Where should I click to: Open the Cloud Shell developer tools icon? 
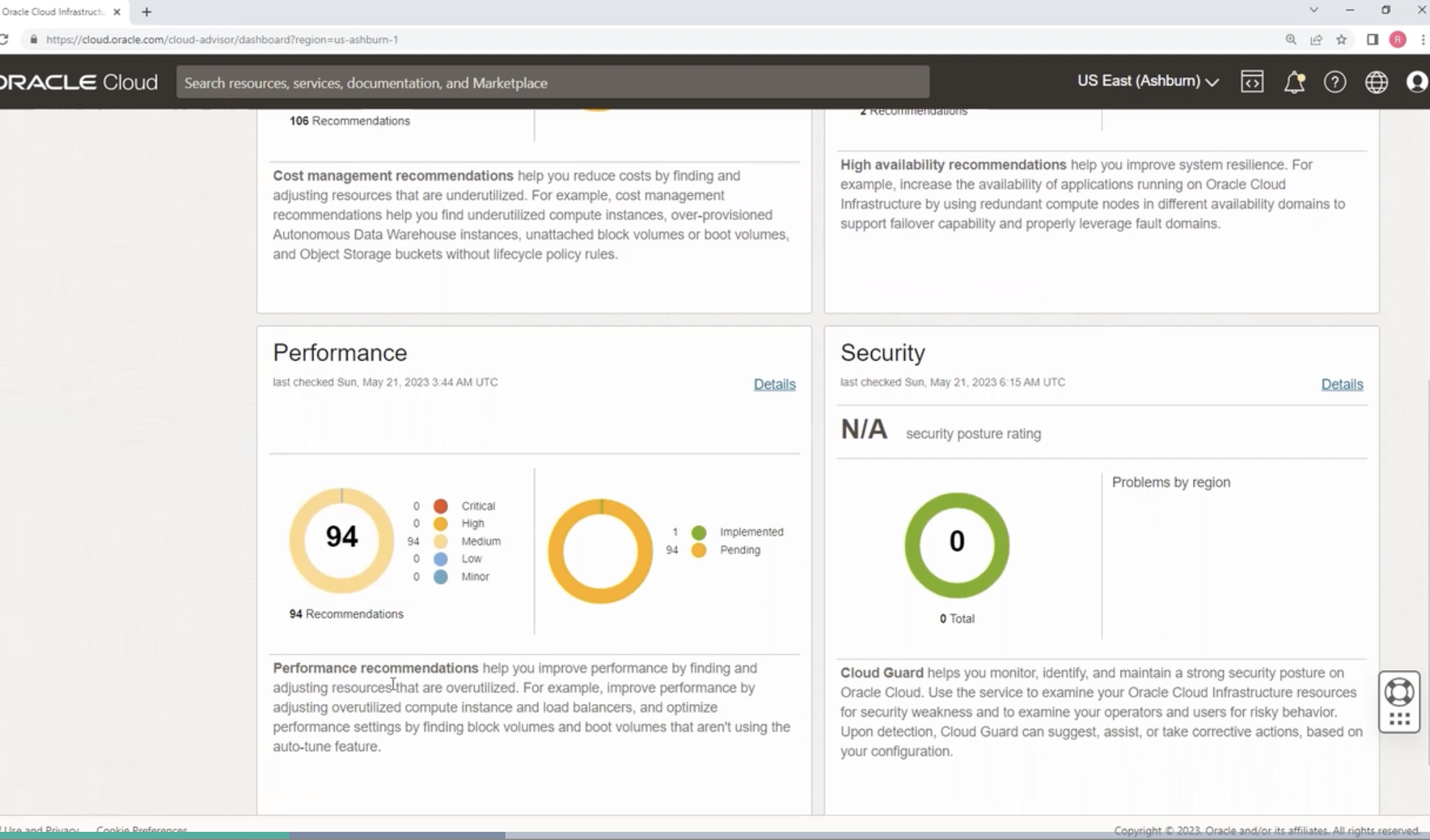coord(1252,82)
